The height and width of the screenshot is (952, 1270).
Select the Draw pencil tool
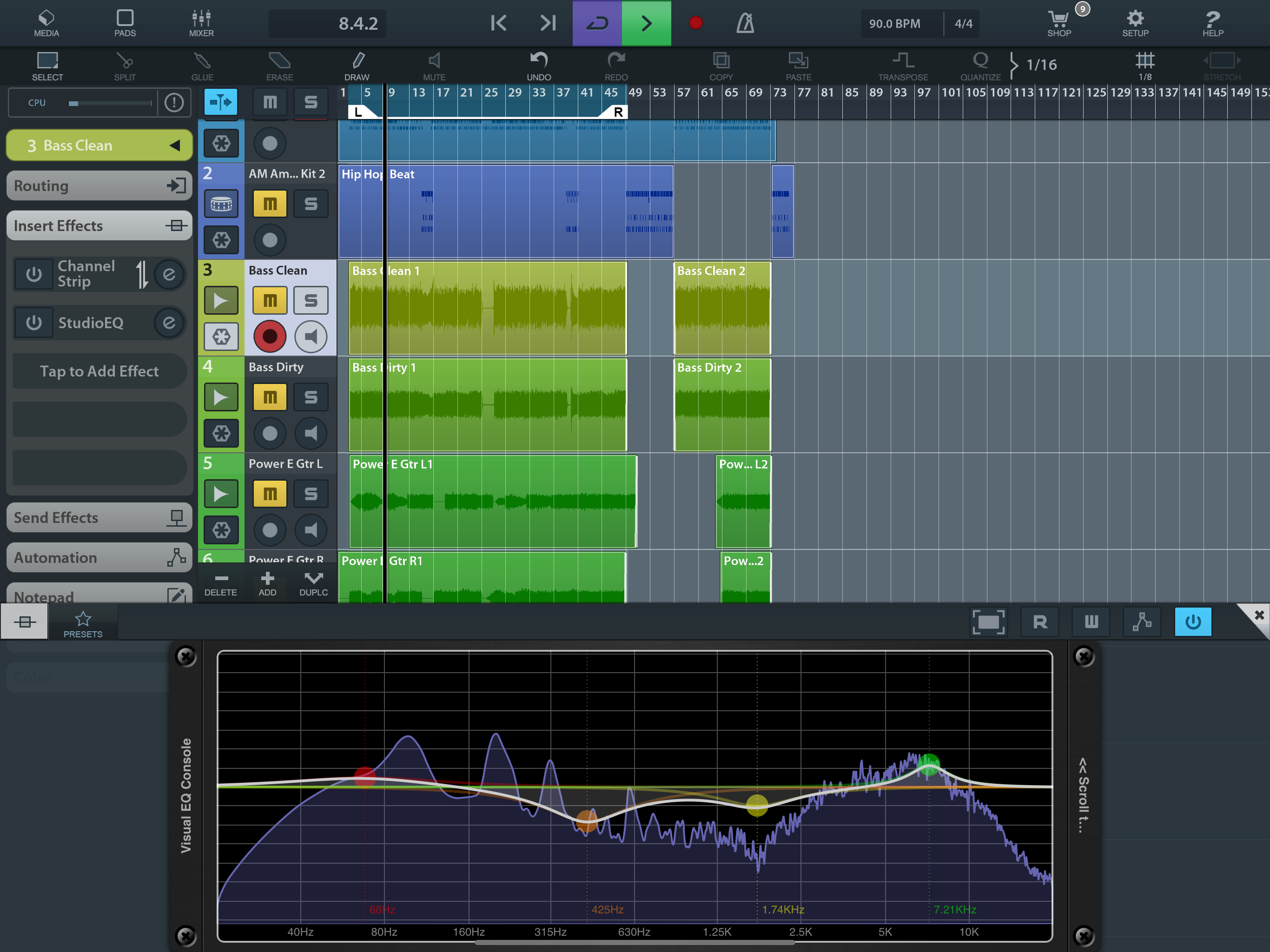click(x=357, y=66)
